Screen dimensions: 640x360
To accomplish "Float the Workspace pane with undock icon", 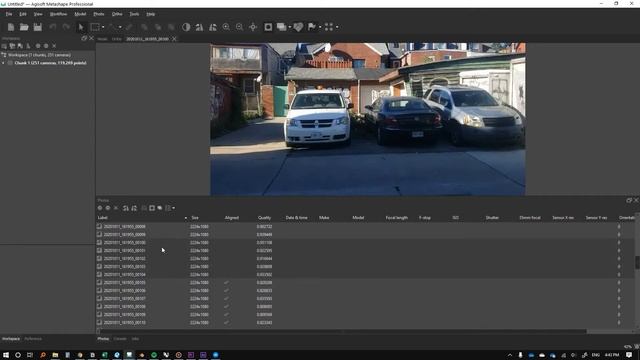I will 84,38.
